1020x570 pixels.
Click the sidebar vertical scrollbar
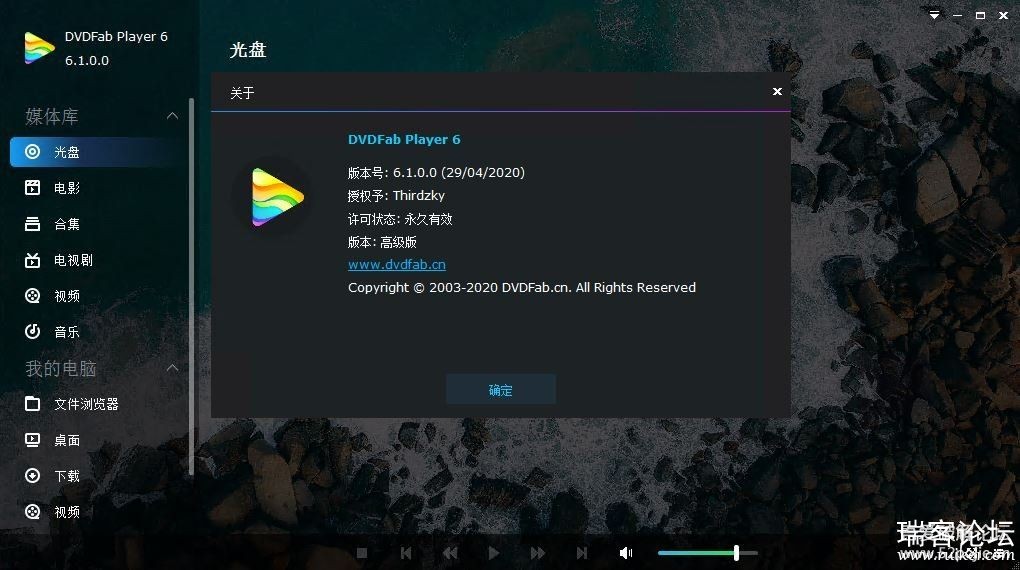point(191,286)
